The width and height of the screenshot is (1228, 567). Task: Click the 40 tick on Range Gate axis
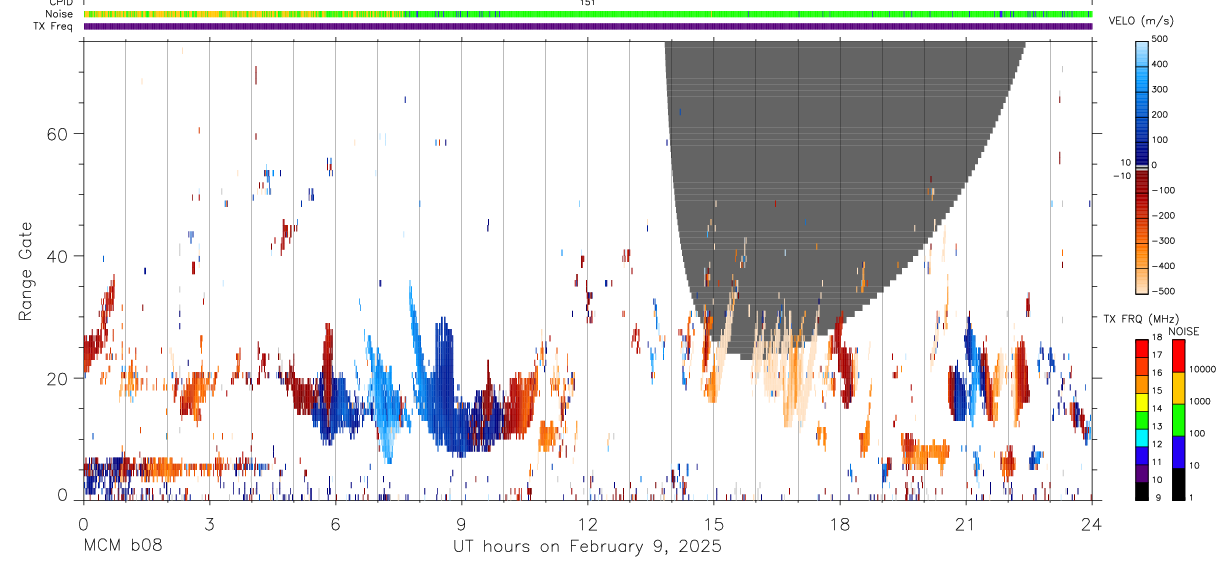(57, 256)
